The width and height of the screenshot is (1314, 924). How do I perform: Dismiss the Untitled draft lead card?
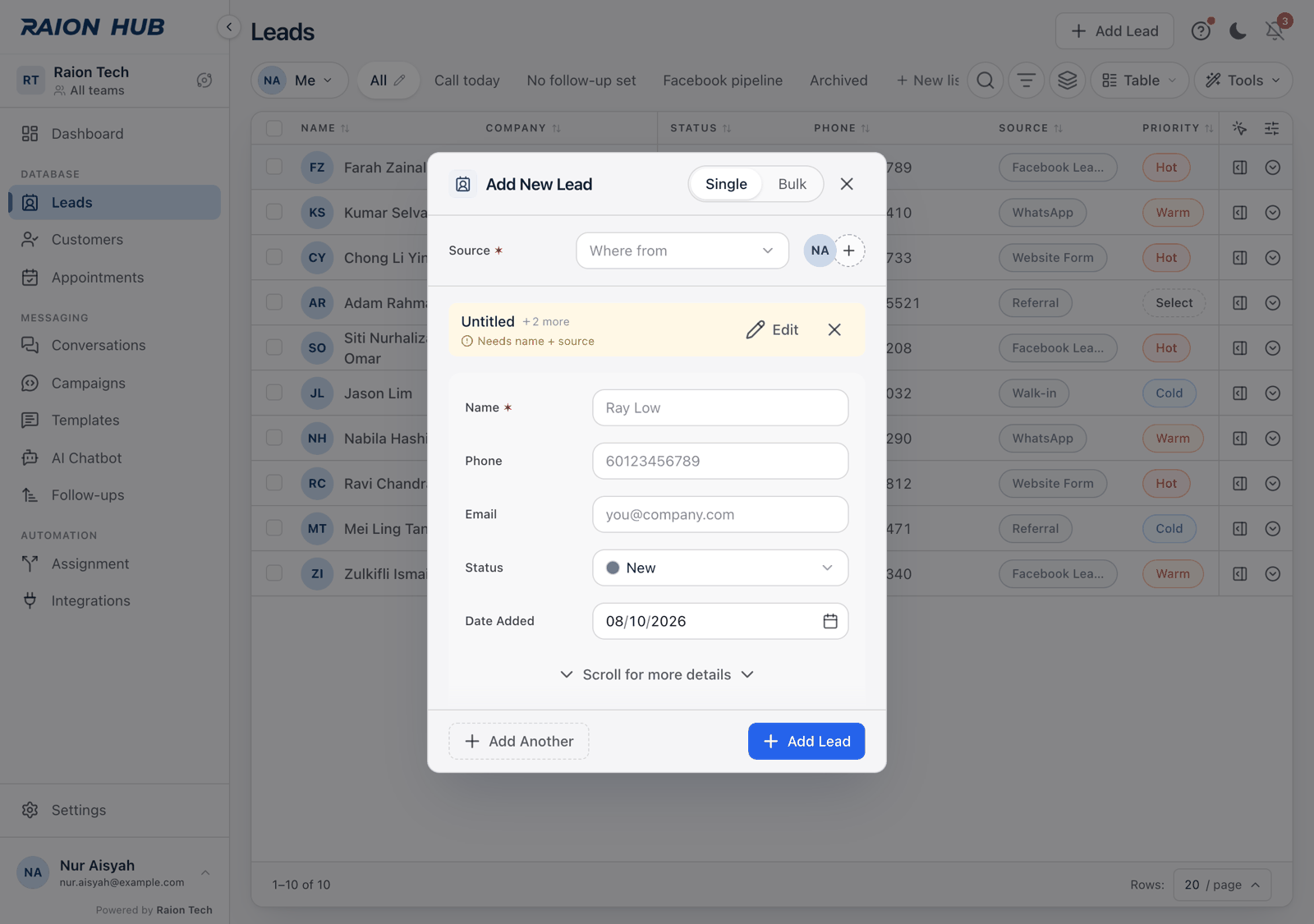[x=834, y=329]
